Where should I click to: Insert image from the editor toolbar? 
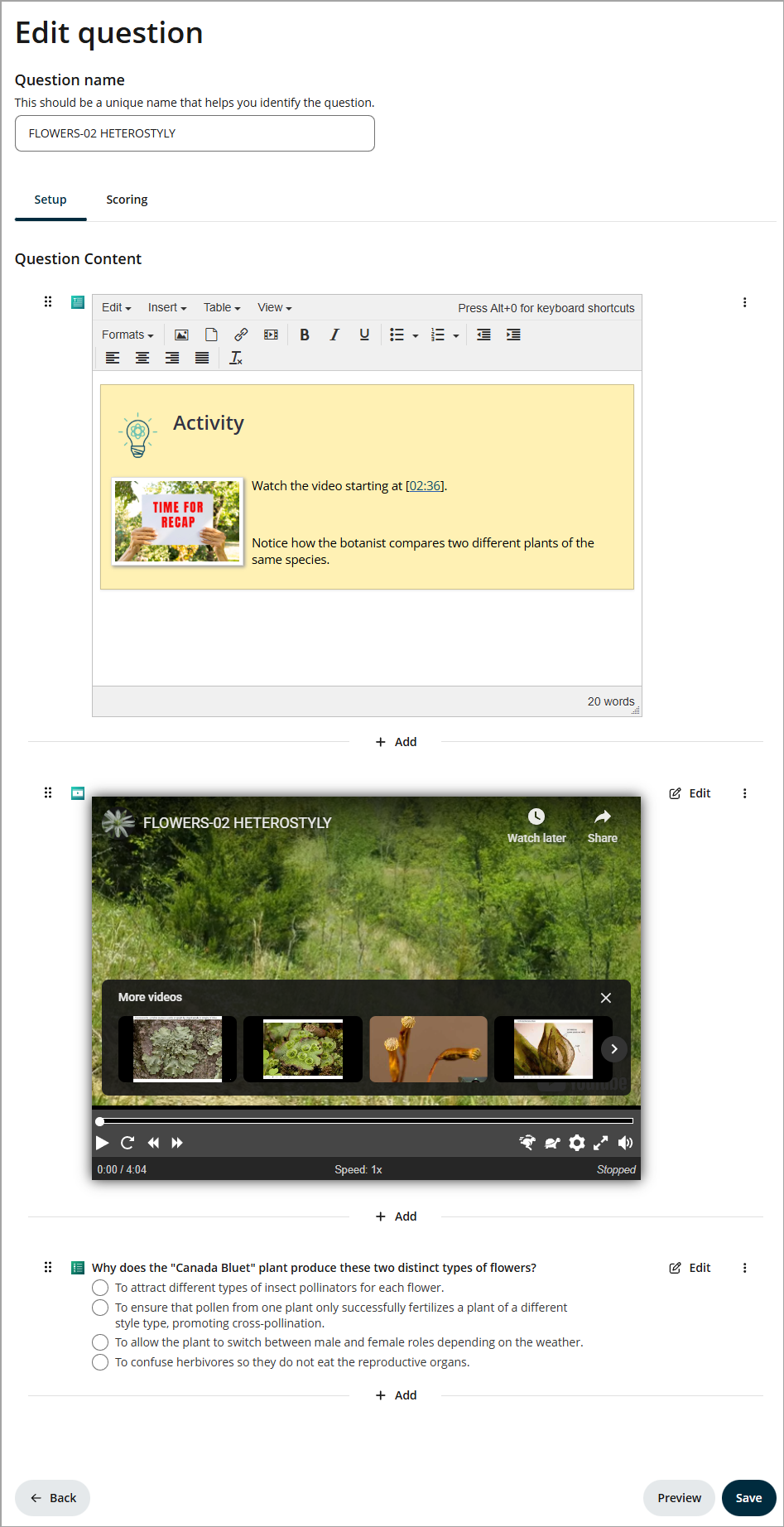pyautogui.click(x=181, y=335)
